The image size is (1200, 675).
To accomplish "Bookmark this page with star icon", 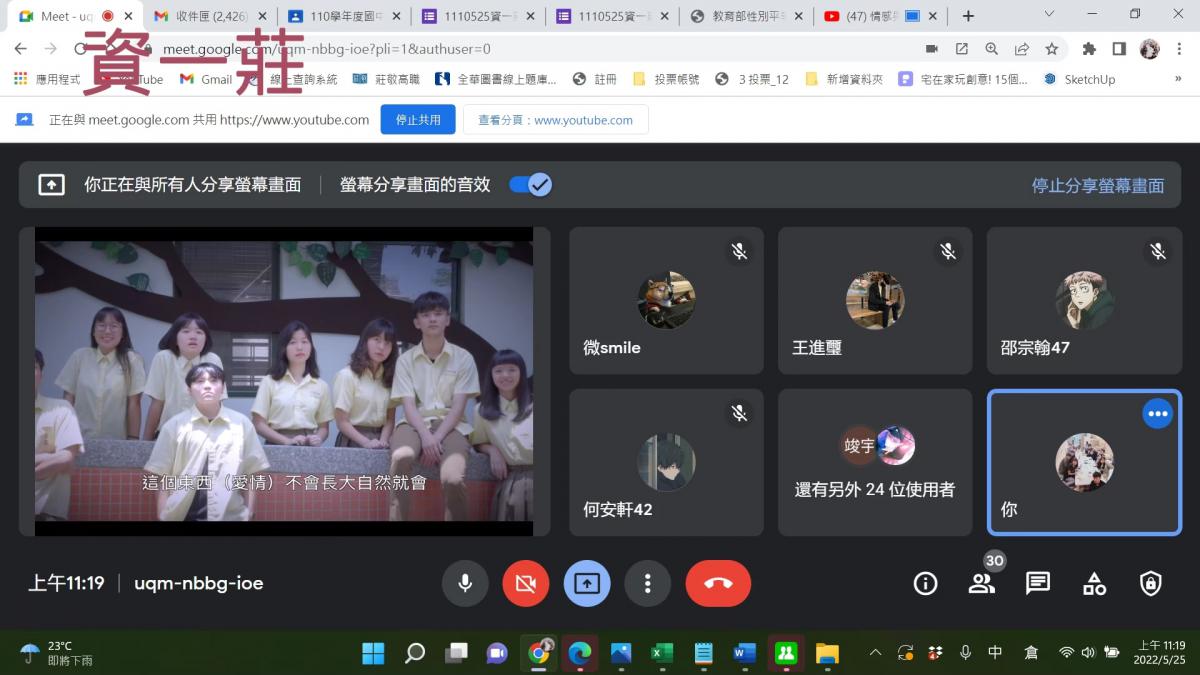I will (x=1052, y=49).
